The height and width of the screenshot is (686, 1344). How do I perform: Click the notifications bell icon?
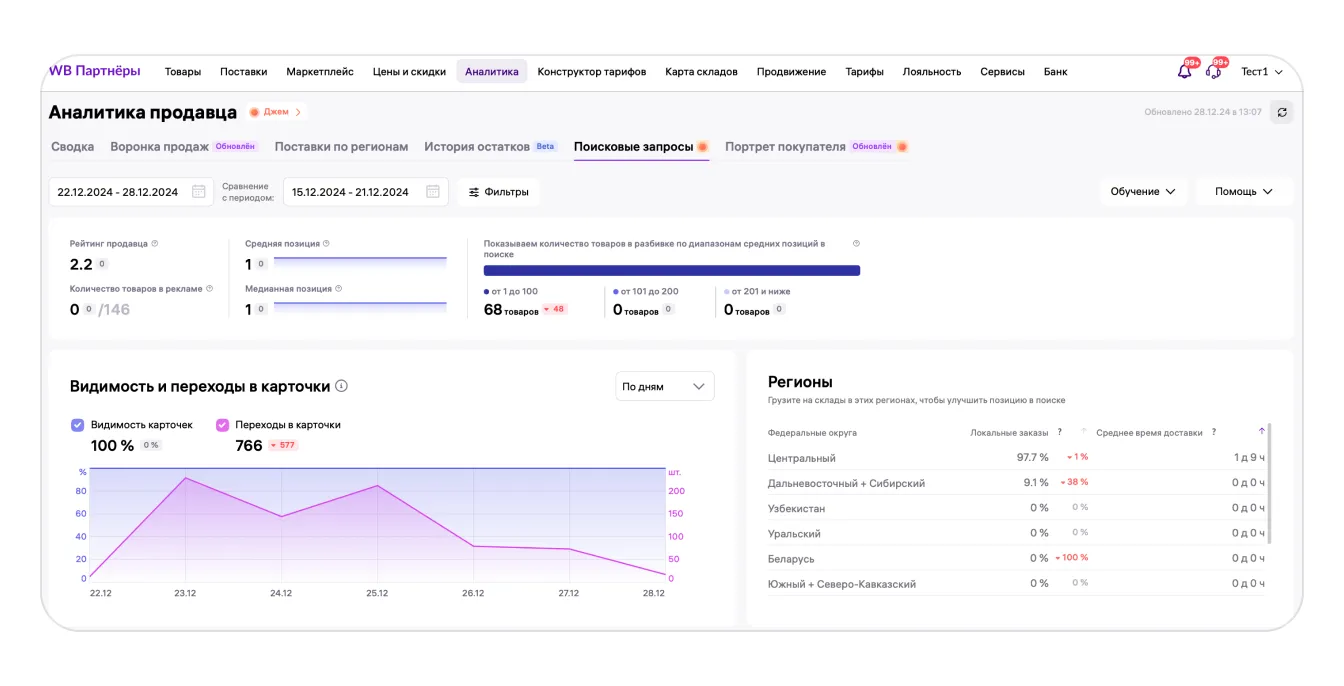[x=1185, y=72]
